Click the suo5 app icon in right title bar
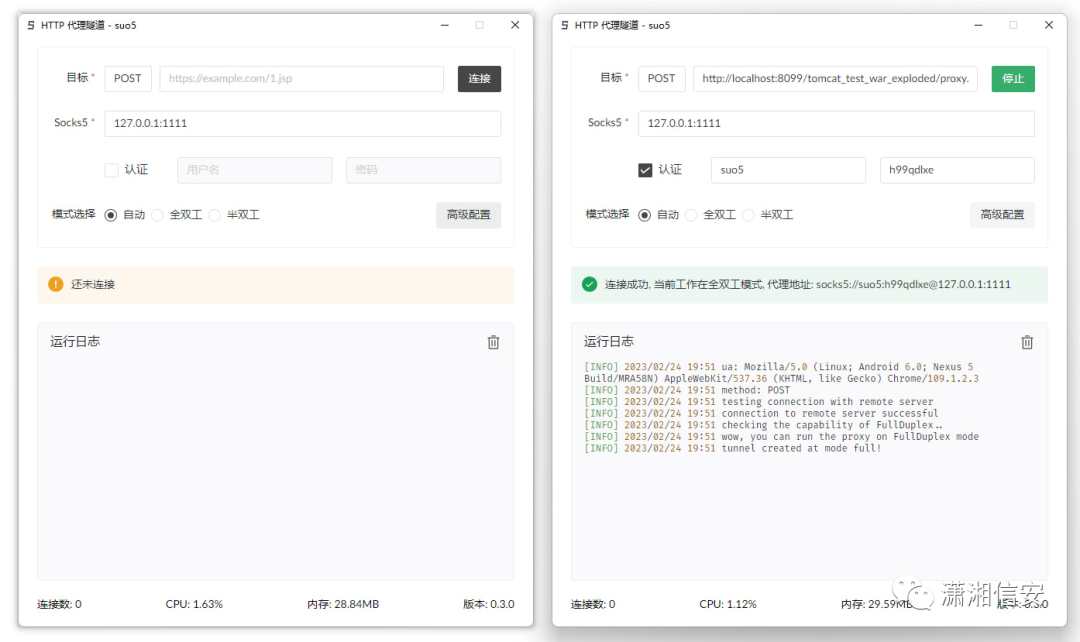The image size is (1080, 642). tap(565, 25)
